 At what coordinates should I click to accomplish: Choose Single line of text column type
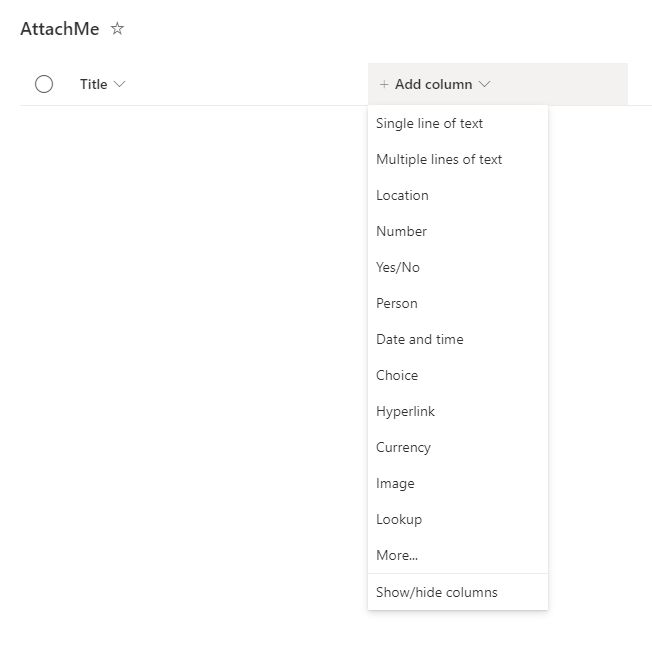[x=429, y=123]
